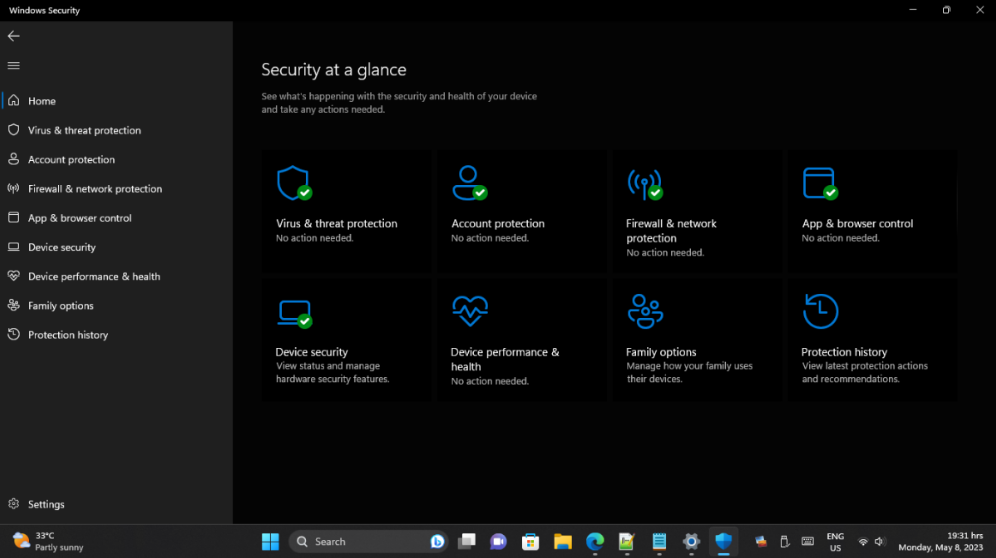This screenshot has height=558, width=996.
Task: Open the Notepad taskbar icon
Action: tap(659, 541)
